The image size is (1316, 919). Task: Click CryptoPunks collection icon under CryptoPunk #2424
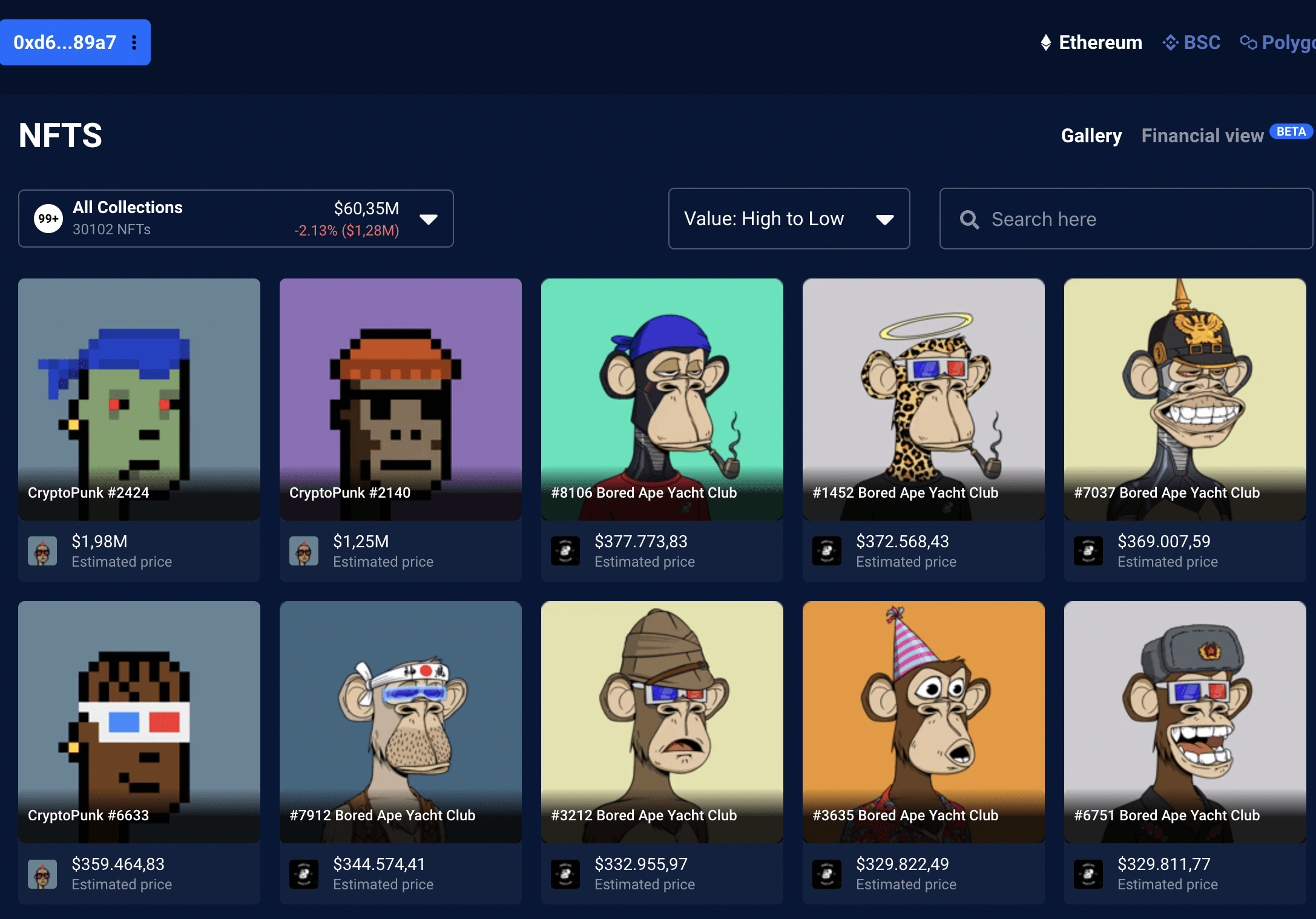point(42,551)
